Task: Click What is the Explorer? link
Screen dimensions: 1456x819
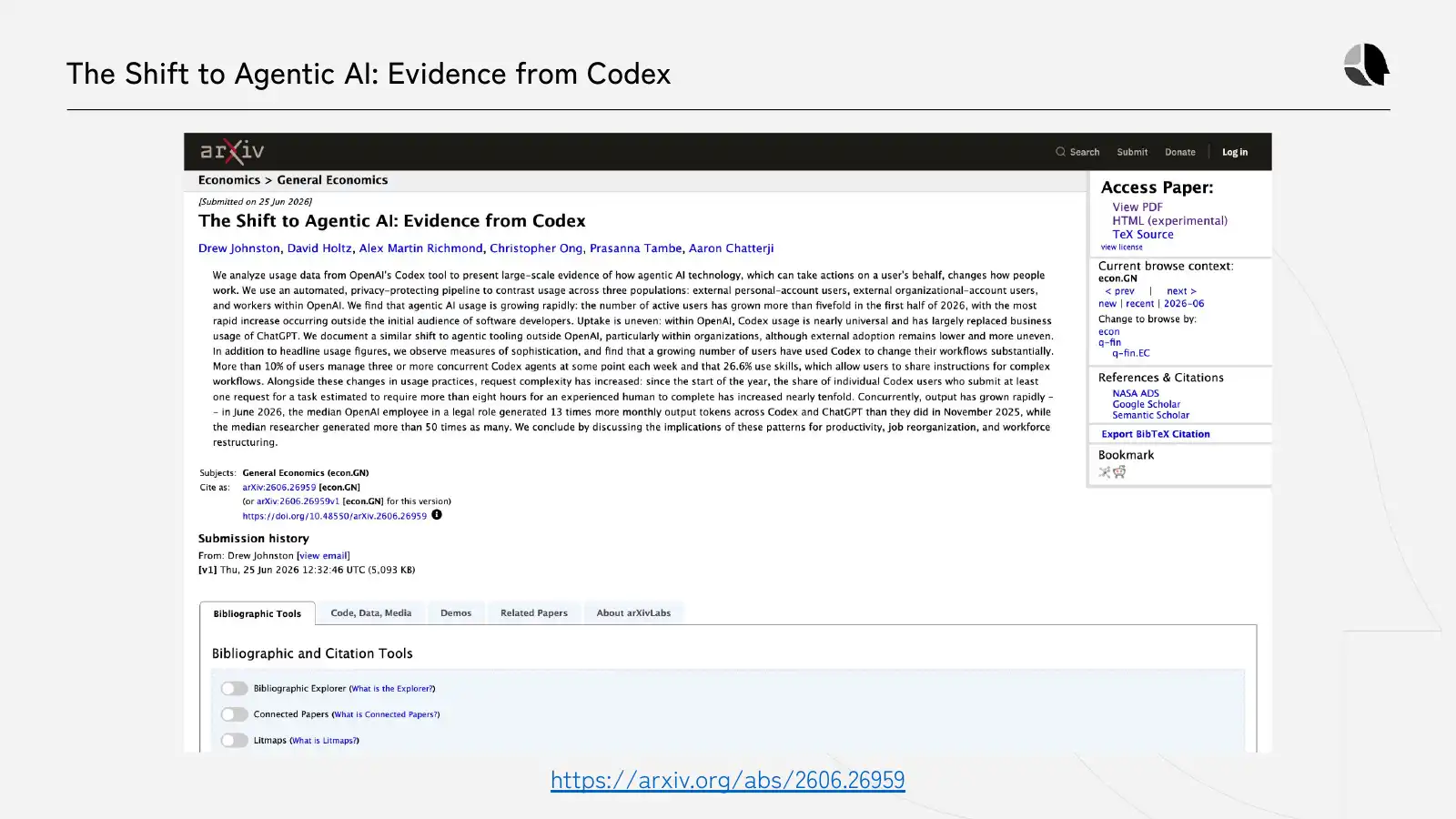Action: [392, 689]
